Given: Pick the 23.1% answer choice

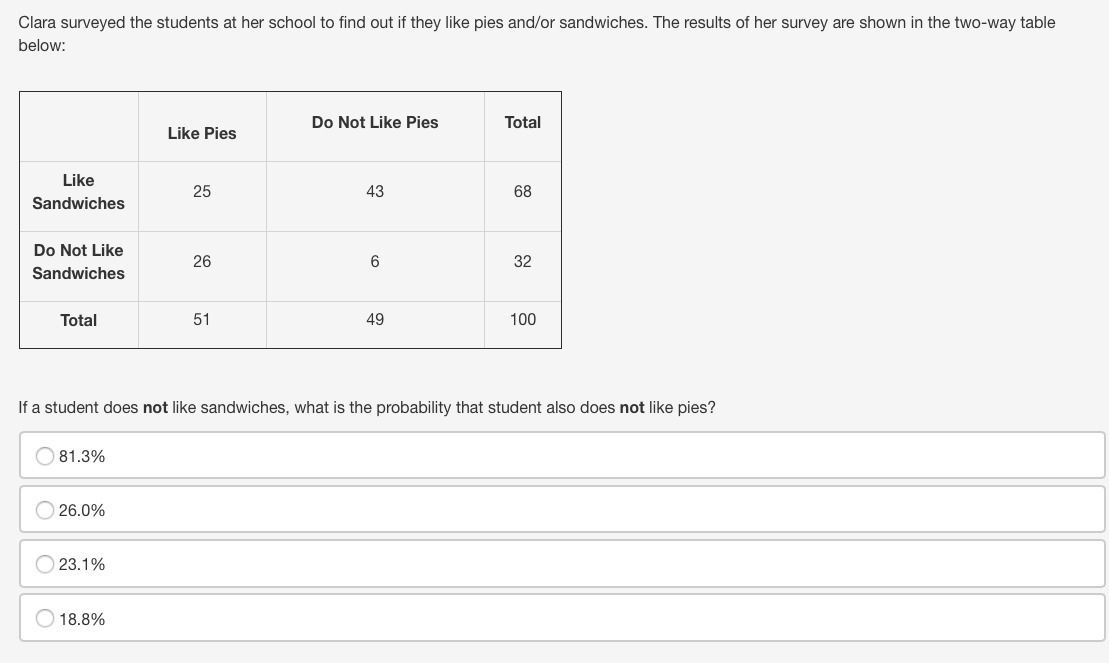Looking at the screenshot, I should [46, 564].
